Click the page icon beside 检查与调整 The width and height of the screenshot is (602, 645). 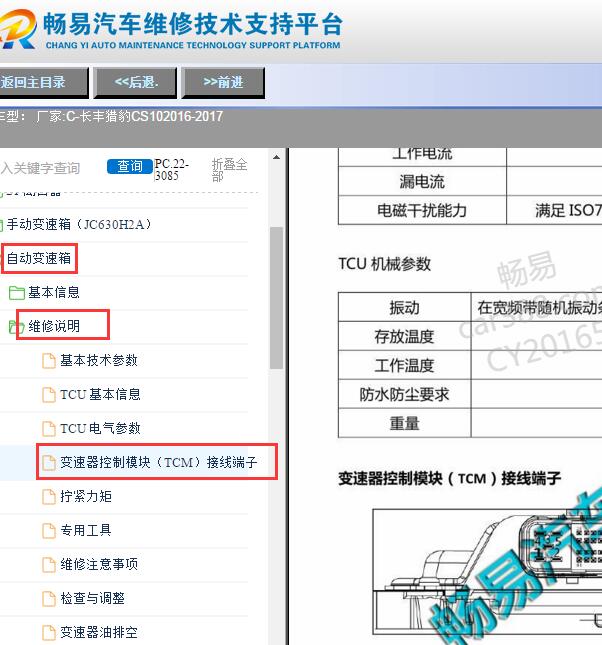click(x=49, y=599)
